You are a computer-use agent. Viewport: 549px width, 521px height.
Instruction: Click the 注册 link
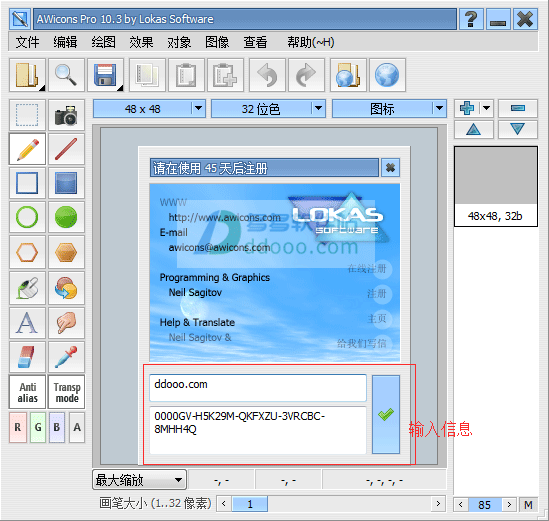pyautogui.click(x=377, y=293)
